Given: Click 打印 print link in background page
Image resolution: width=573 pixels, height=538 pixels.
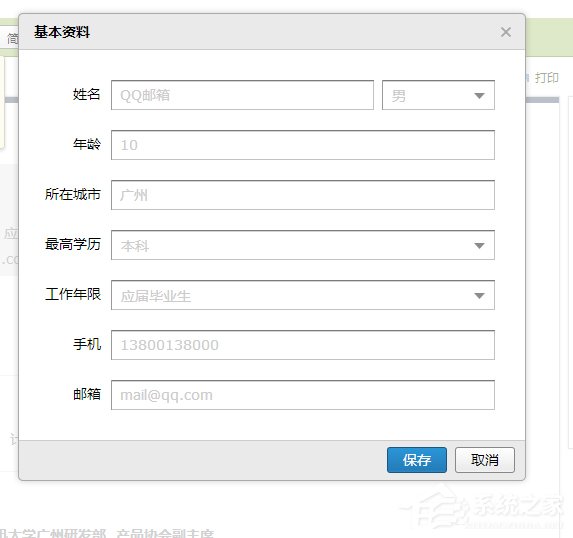Looking at the screenshot, I should pos(547,78).
